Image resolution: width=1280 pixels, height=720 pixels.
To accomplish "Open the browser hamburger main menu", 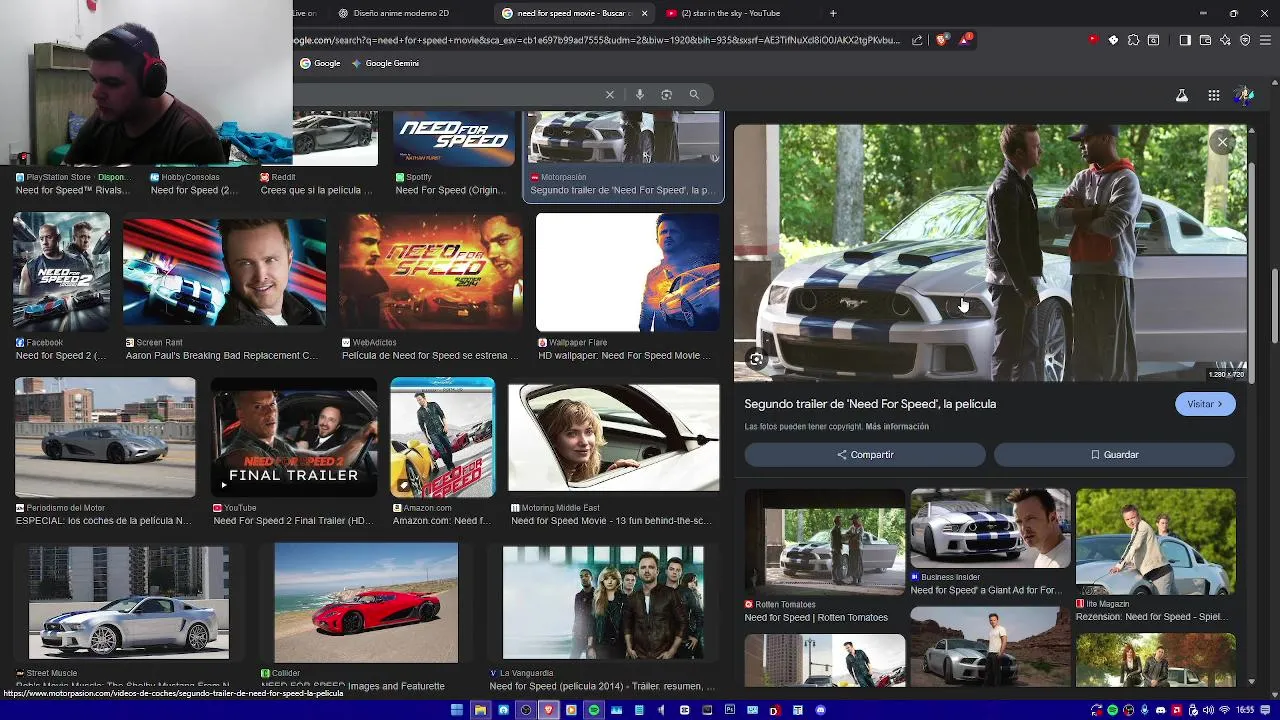I will tap(1265, 40).
